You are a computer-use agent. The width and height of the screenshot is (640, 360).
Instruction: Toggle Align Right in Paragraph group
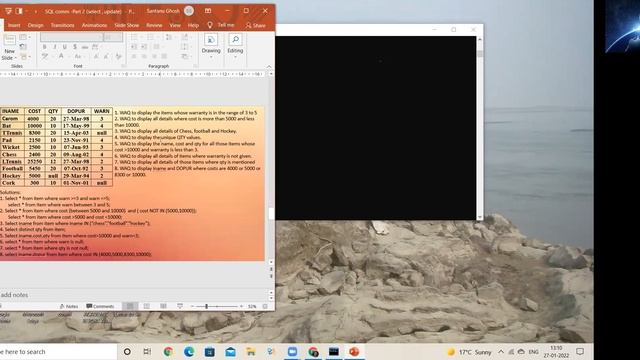pyautogui.click(x=154, y=56)
